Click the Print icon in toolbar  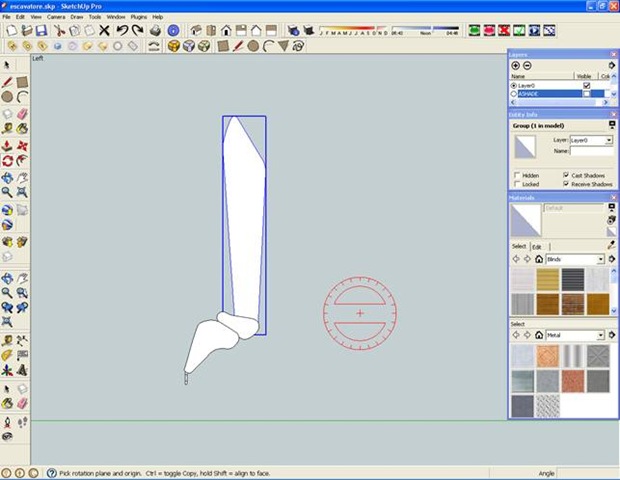pos(155,31)
